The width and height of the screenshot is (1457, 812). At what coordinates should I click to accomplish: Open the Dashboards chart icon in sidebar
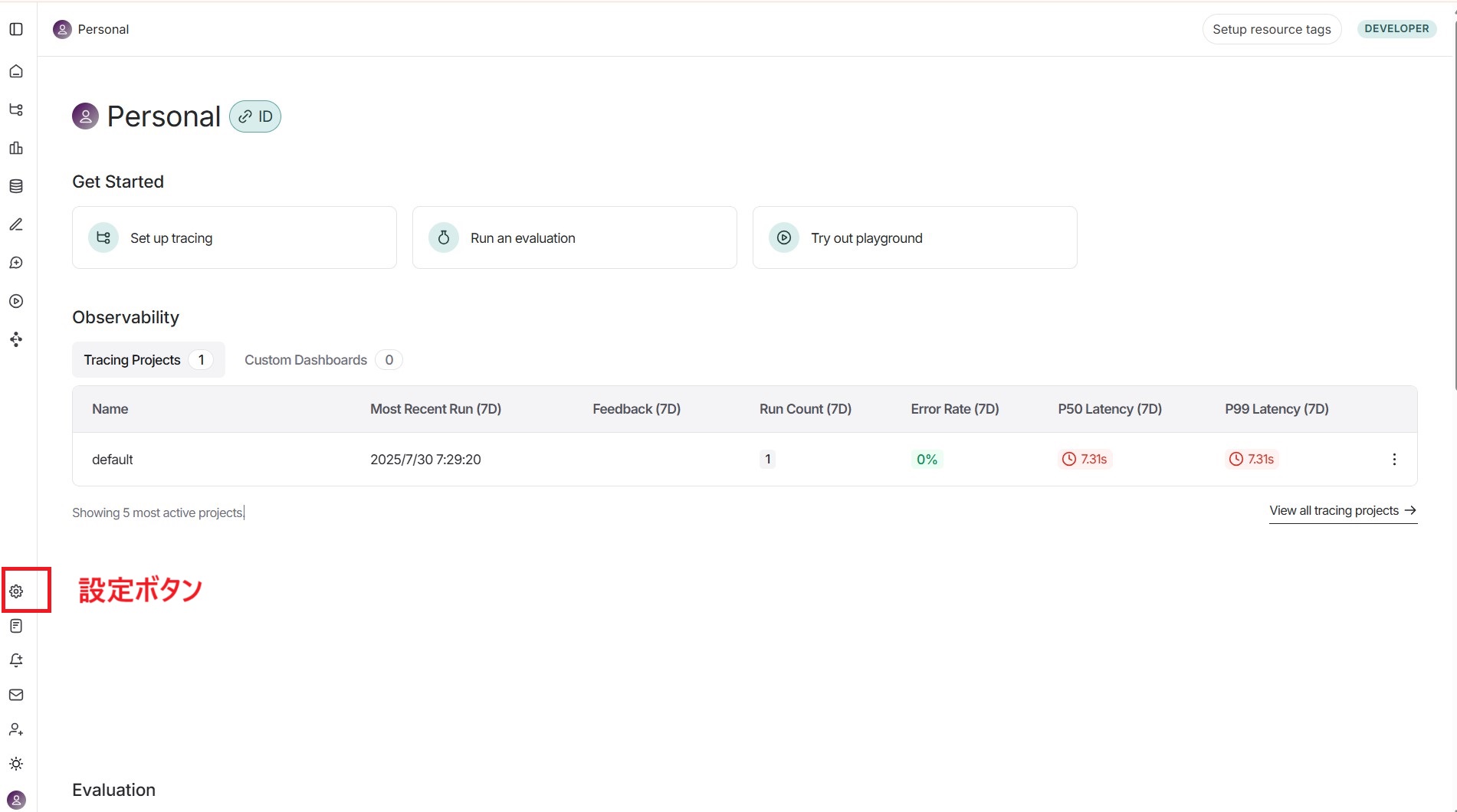[x=16, y=148]
